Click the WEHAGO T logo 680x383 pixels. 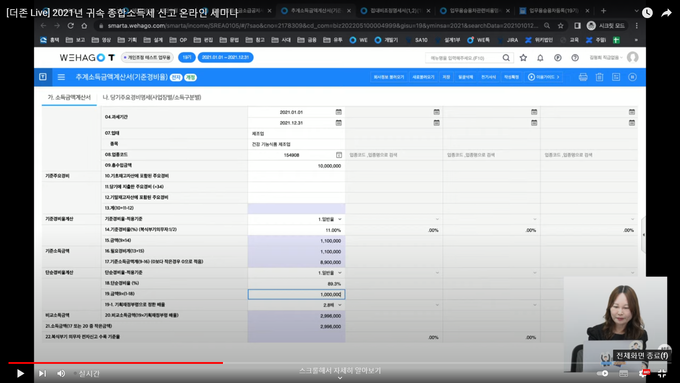[x=87, y=57]
